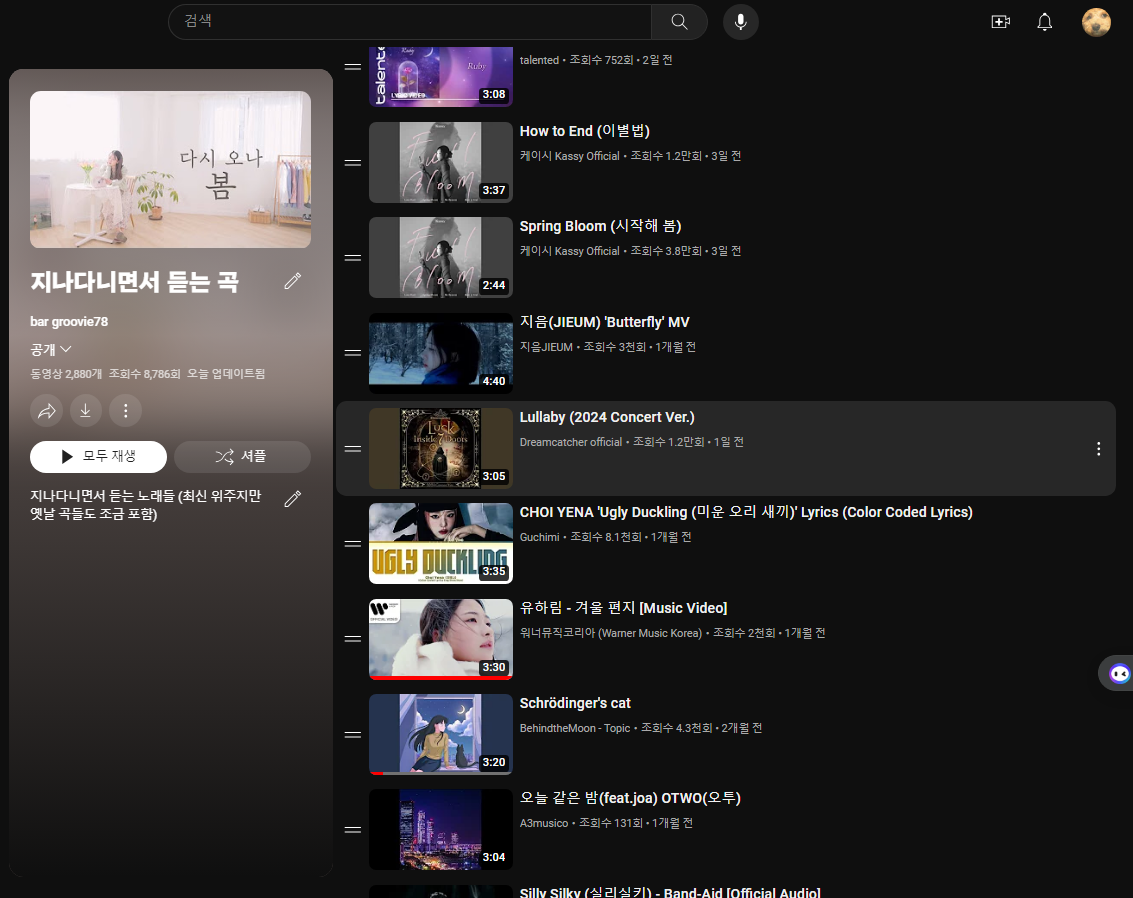1133x898 pixels.
Task: Open the CHOI YENA Ugly Duckling title
Action: coord(746,512)
